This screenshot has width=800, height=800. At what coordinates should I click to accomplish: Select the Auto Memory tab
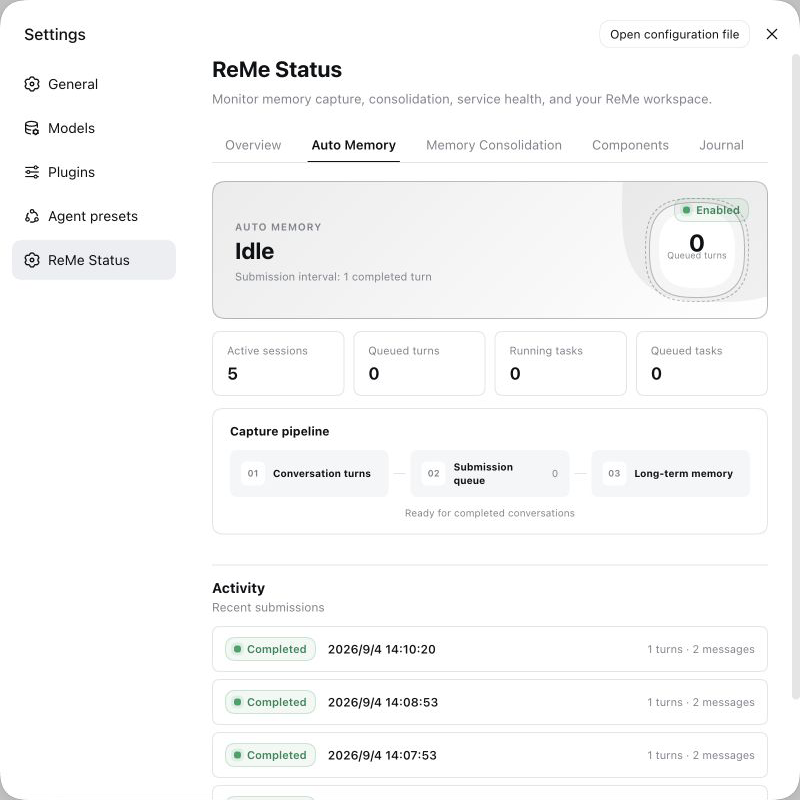[x=354, y=145]
